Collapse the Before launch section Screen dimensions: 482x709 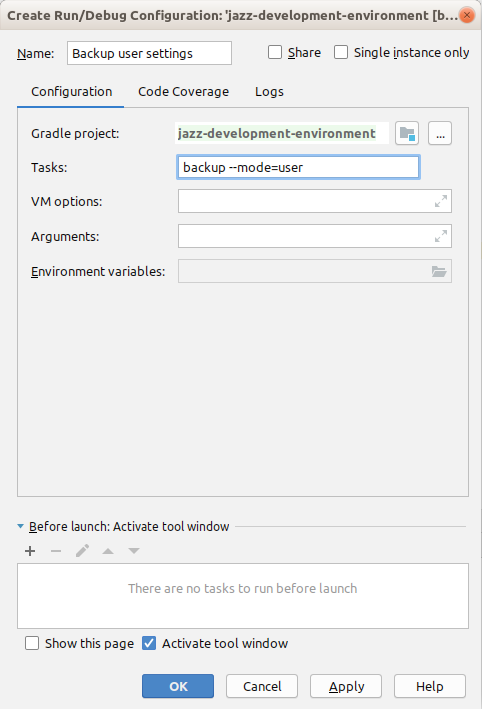tap(20, 526)
